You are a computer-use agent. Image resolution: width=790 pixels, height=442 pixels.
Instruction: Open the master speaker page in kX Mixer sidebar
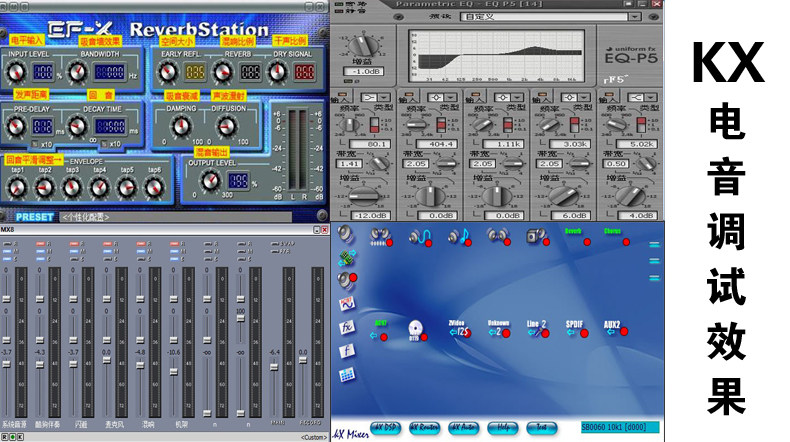346,234
